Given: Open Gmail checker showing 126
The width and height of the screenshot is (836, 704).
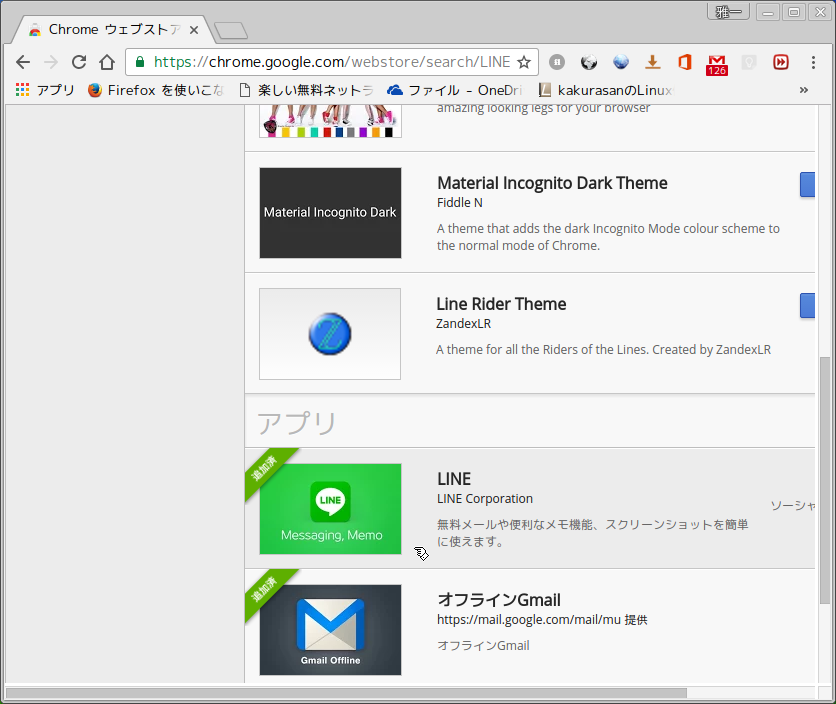Looking at the screenshot, I should (717, 65).
